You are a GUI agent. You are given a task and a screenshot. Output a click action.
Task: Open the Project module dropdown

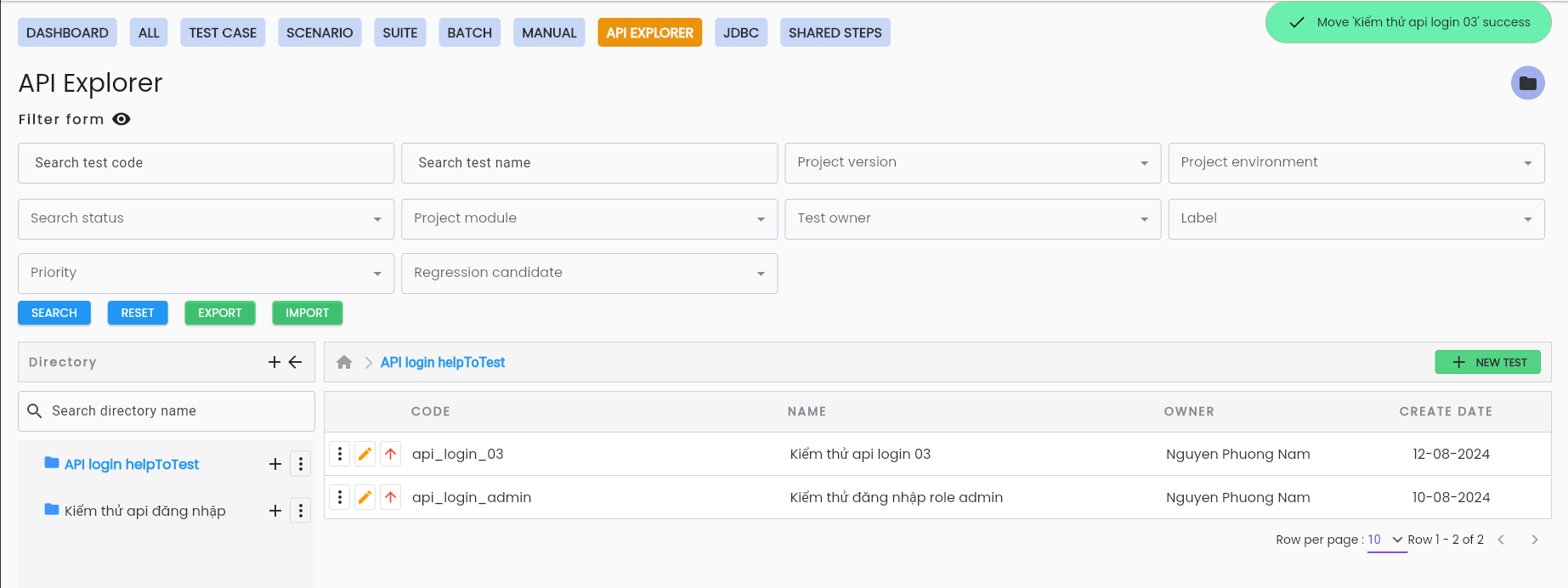point(589,219)
